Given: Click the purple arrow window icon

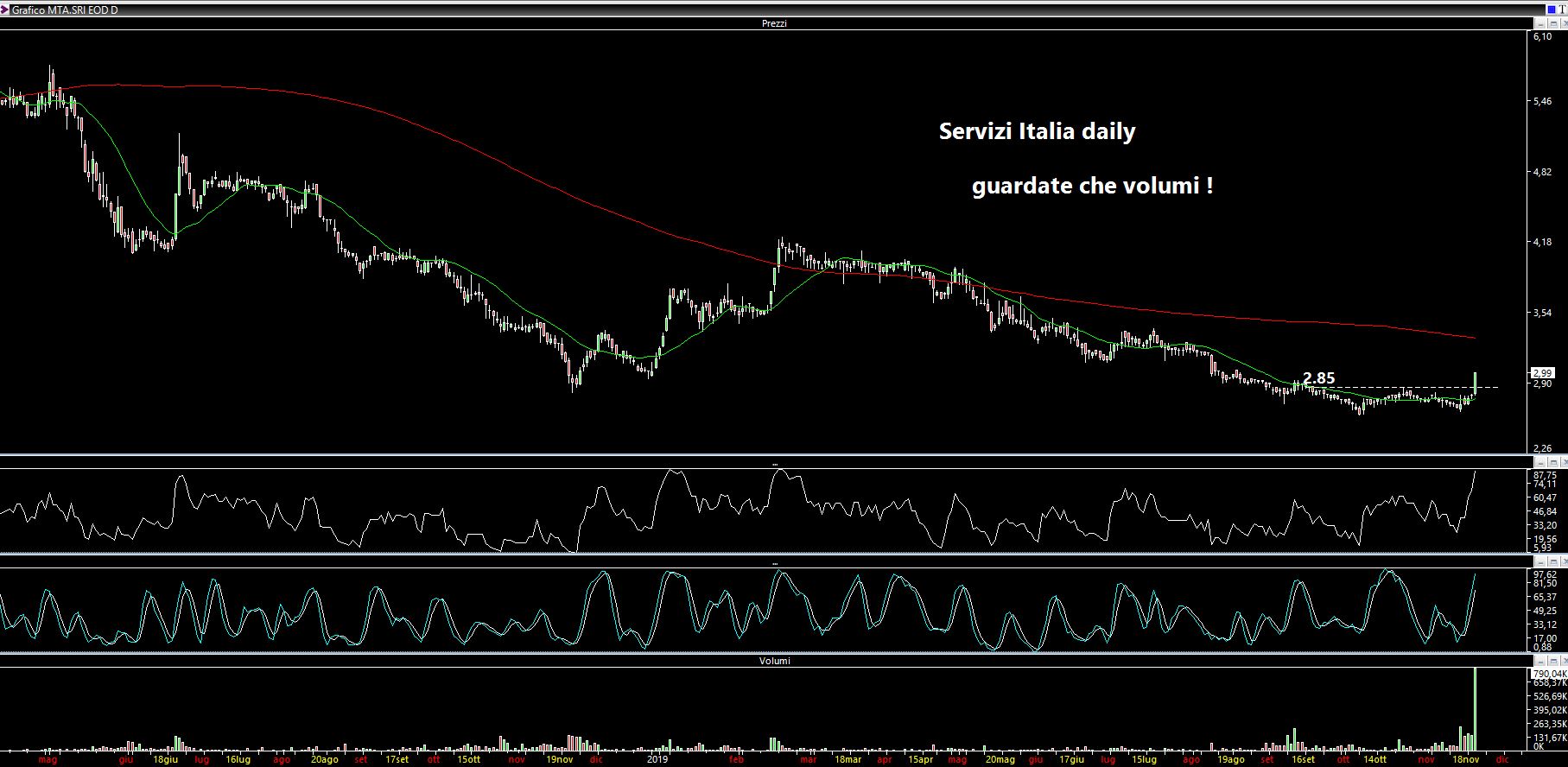Looking at the screenshot, I should 5,10.
